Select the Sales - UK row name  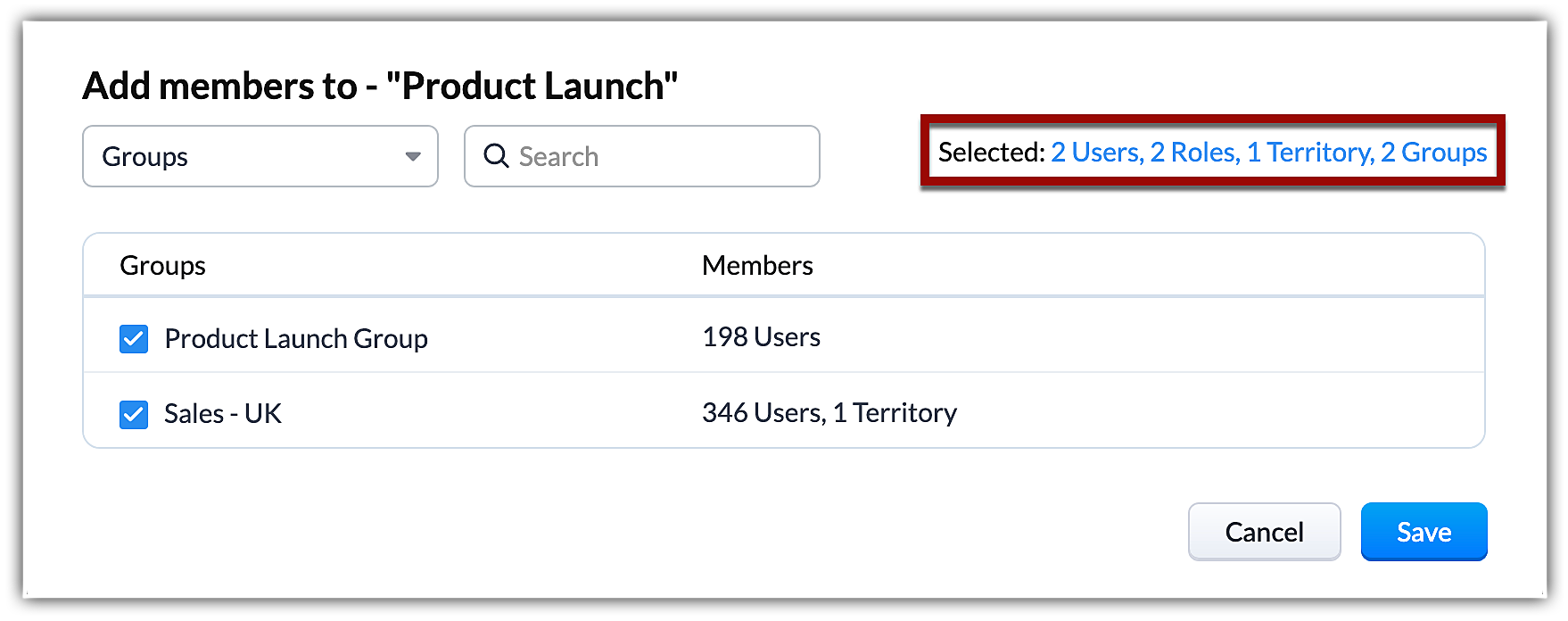pos(223,414)
